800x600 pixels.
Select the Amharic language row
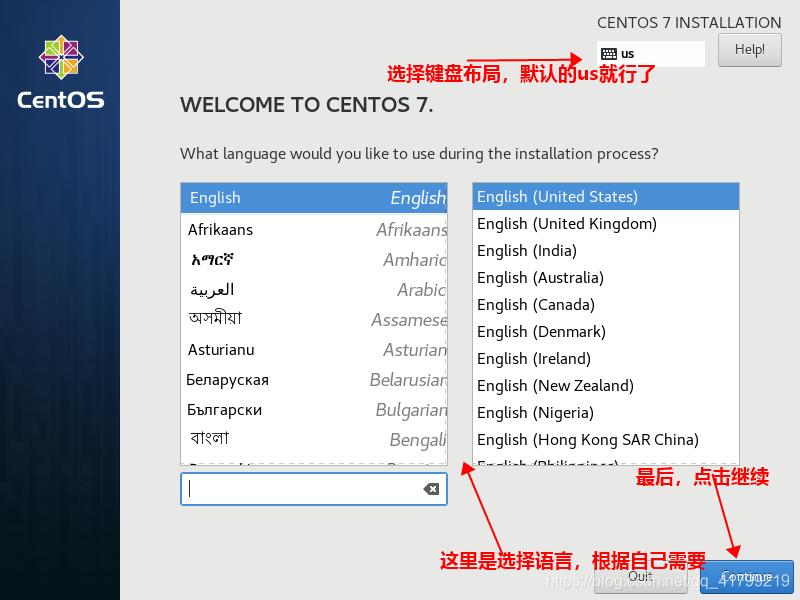pos(314,260)
